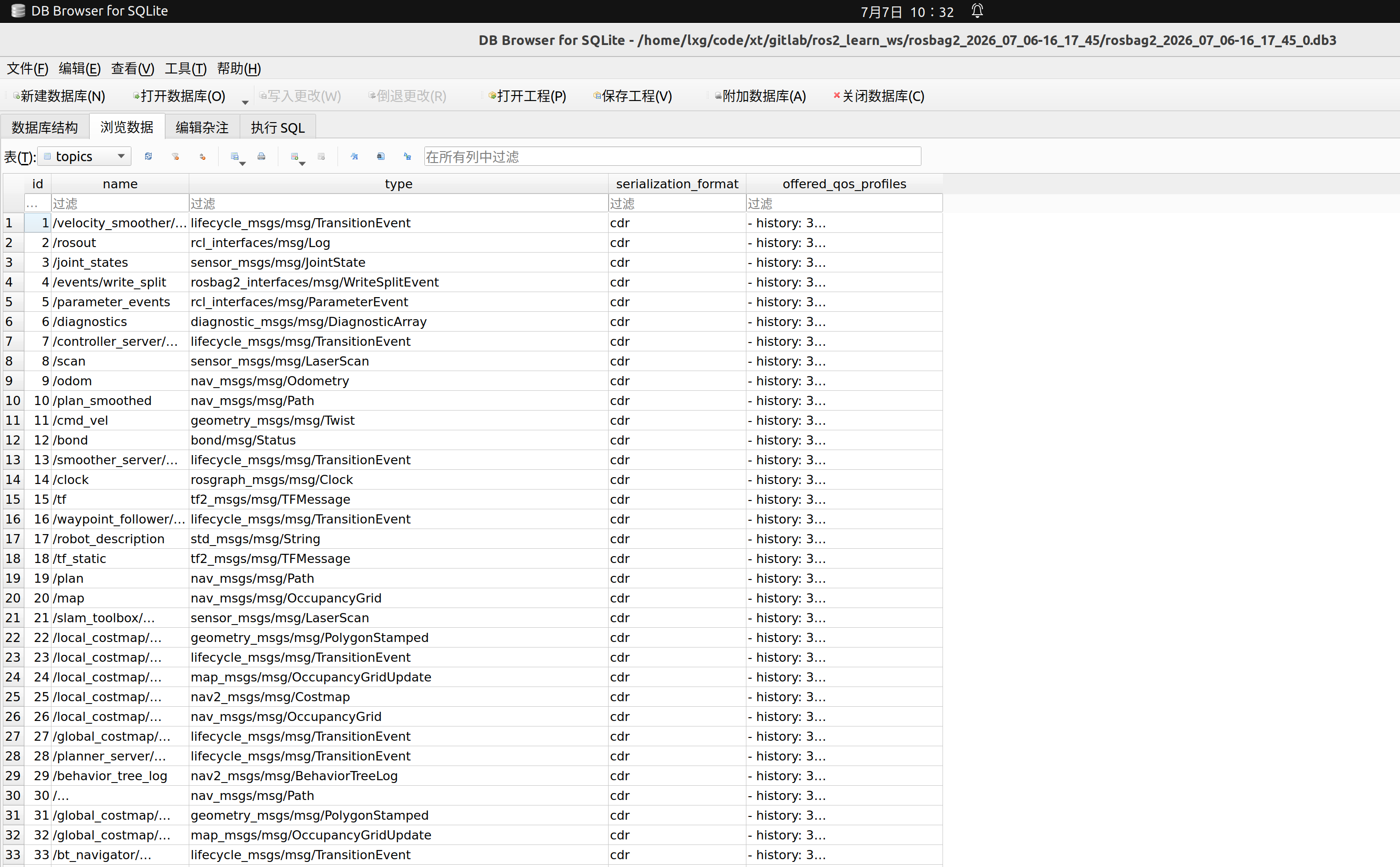The image size is (1400, 867).
Task: Click Attach Database toolbar button
Action: (x=760, y=96)
